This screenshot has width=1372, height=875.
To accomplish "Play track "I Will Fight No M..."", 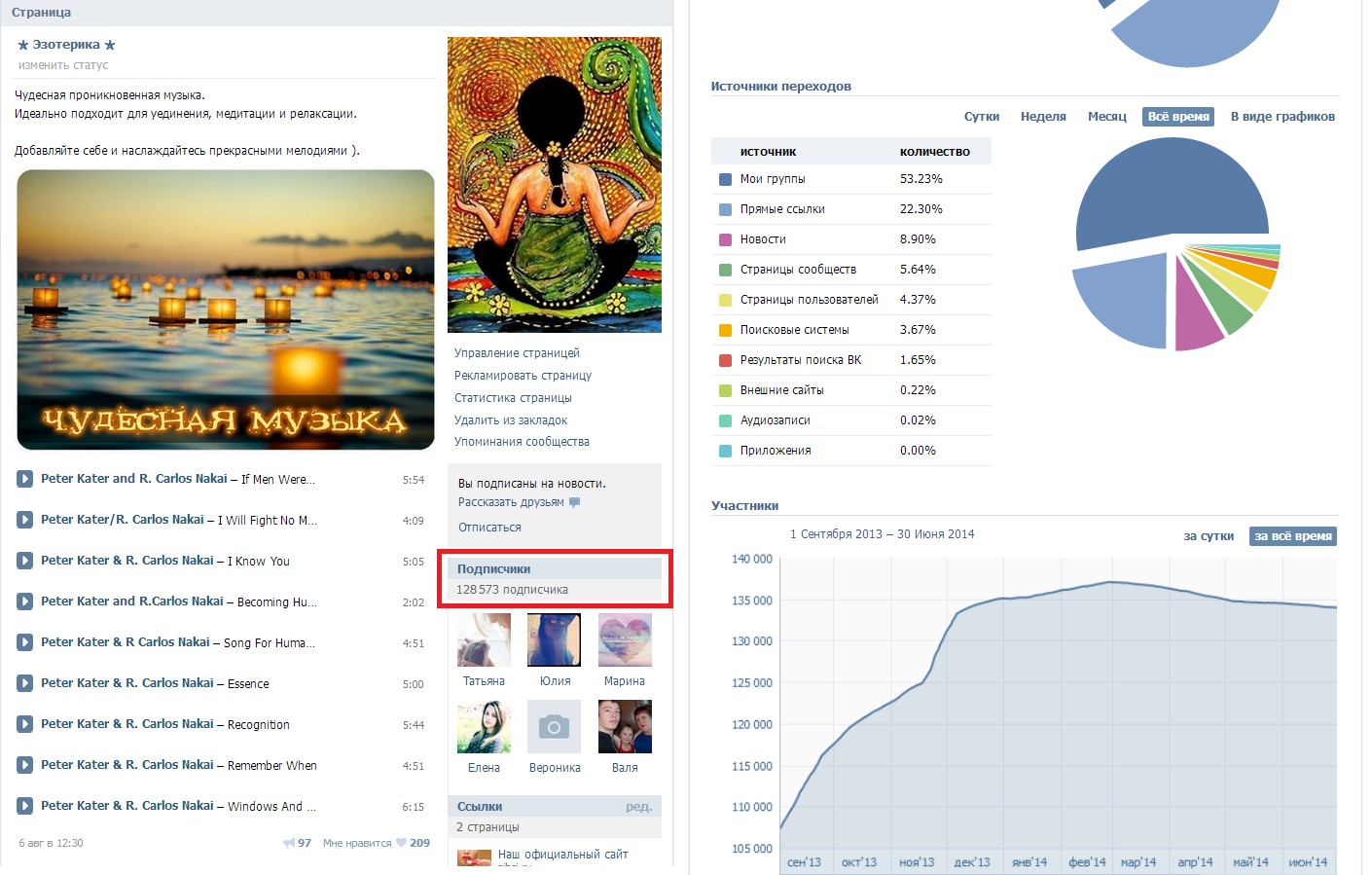I will (x=25, y=520).
